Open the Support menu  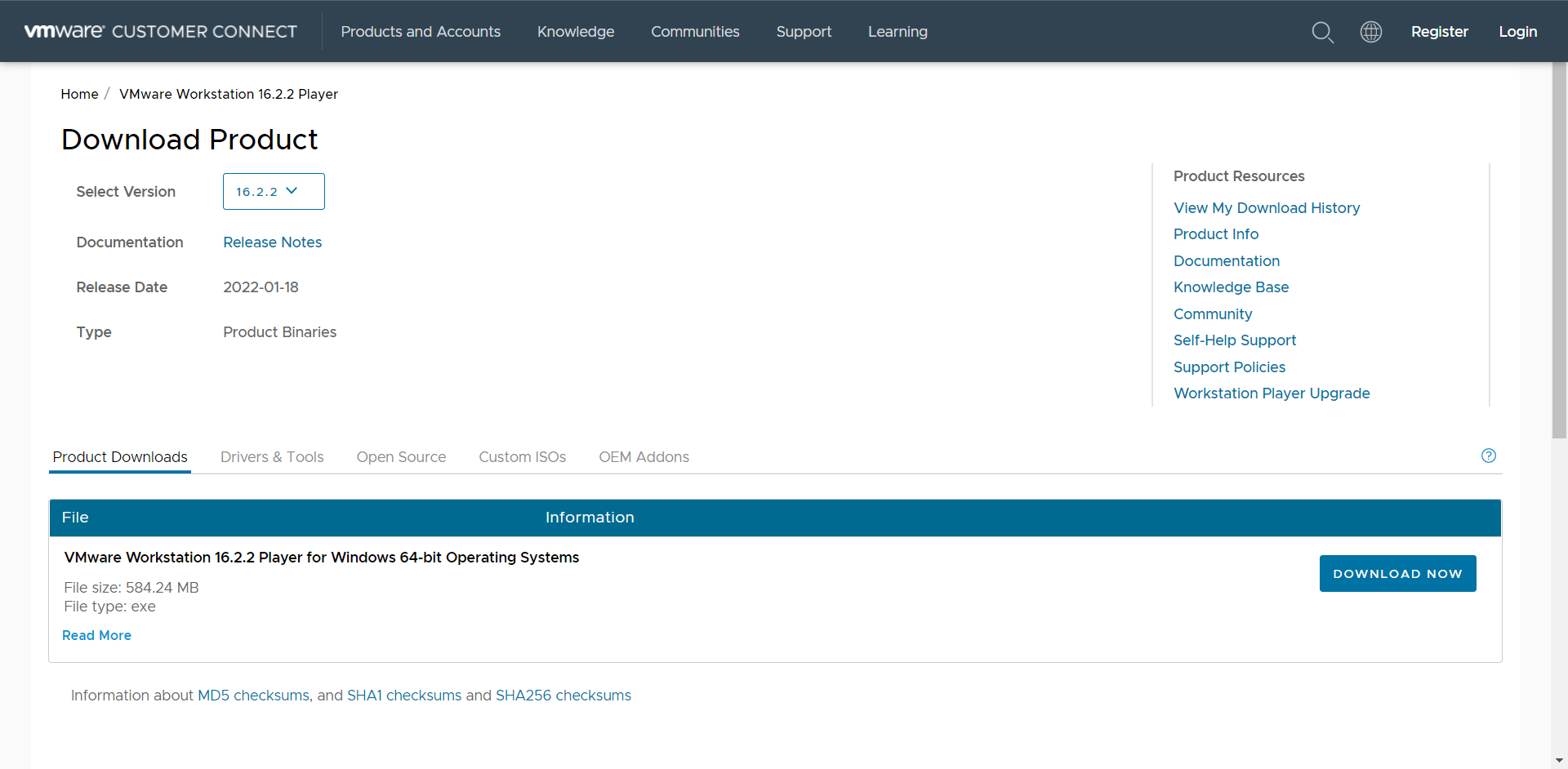tap(804, 32)
